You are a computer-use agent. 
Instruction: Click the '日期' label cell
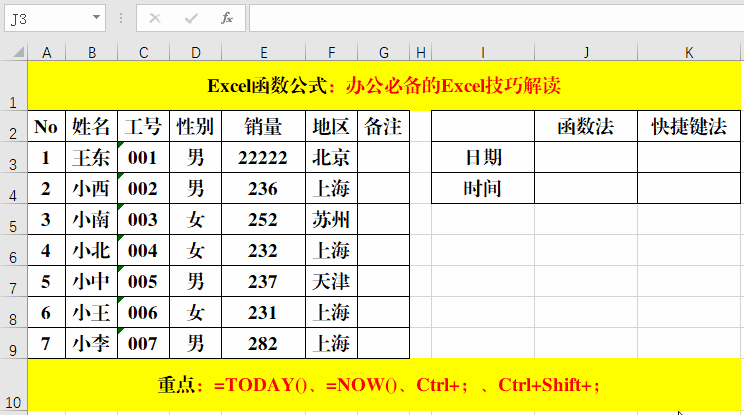(x=483, y=157)
